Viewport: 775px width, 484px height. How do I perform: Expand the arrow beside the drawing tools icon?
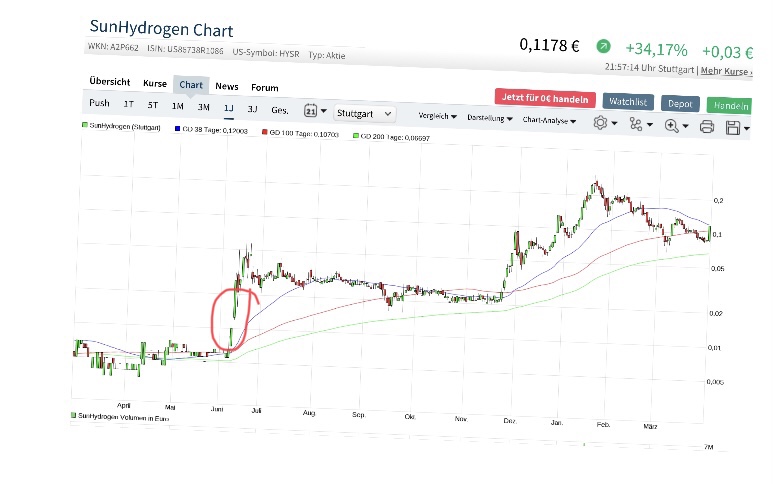tap(649, 125)
